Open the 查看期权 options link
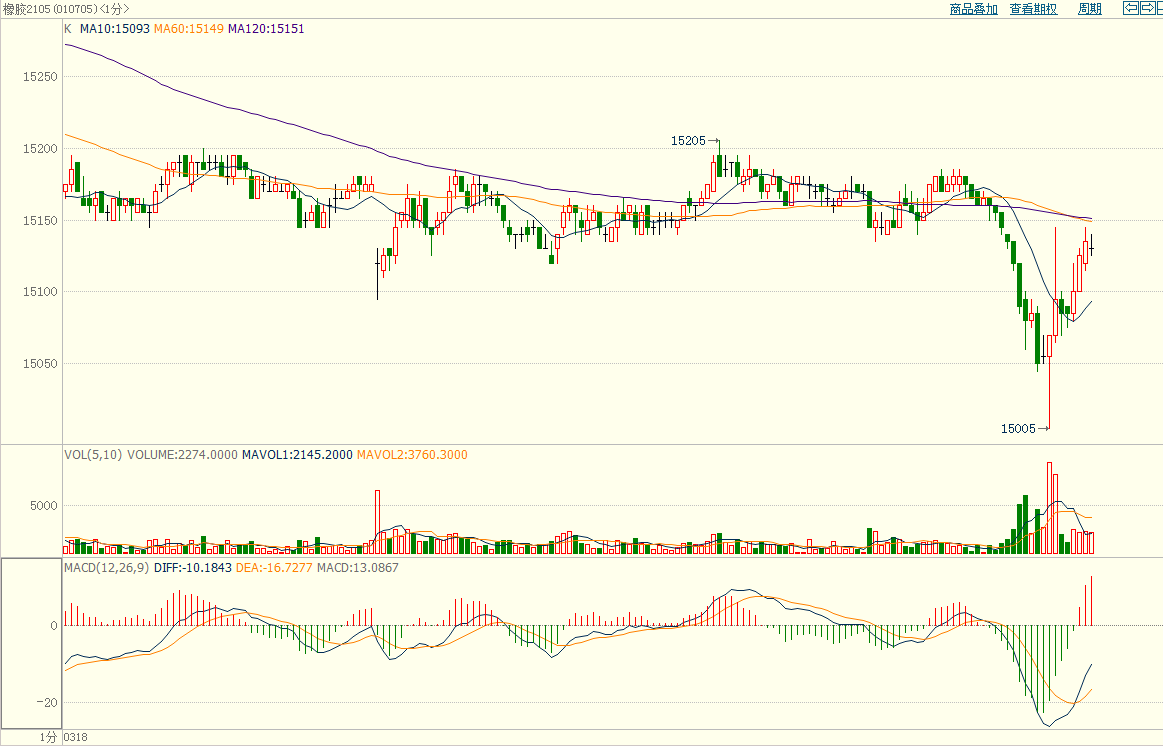The width and height of the screenshot is (1163, 746). [x=1033, y=9]
